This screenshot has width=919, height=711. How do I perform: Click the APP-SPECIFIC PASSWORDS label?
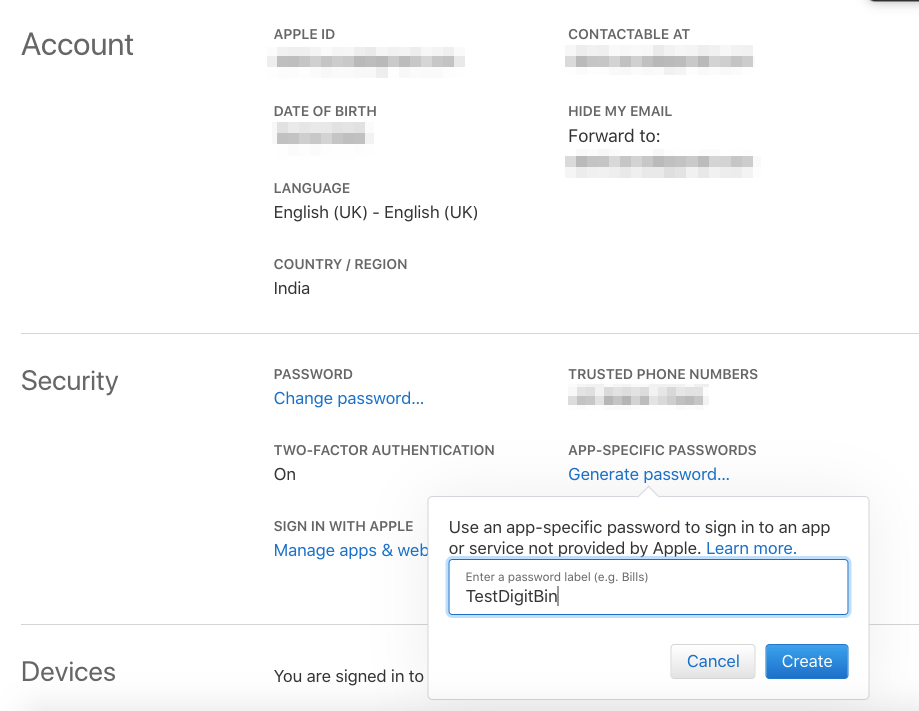point(662,450)
